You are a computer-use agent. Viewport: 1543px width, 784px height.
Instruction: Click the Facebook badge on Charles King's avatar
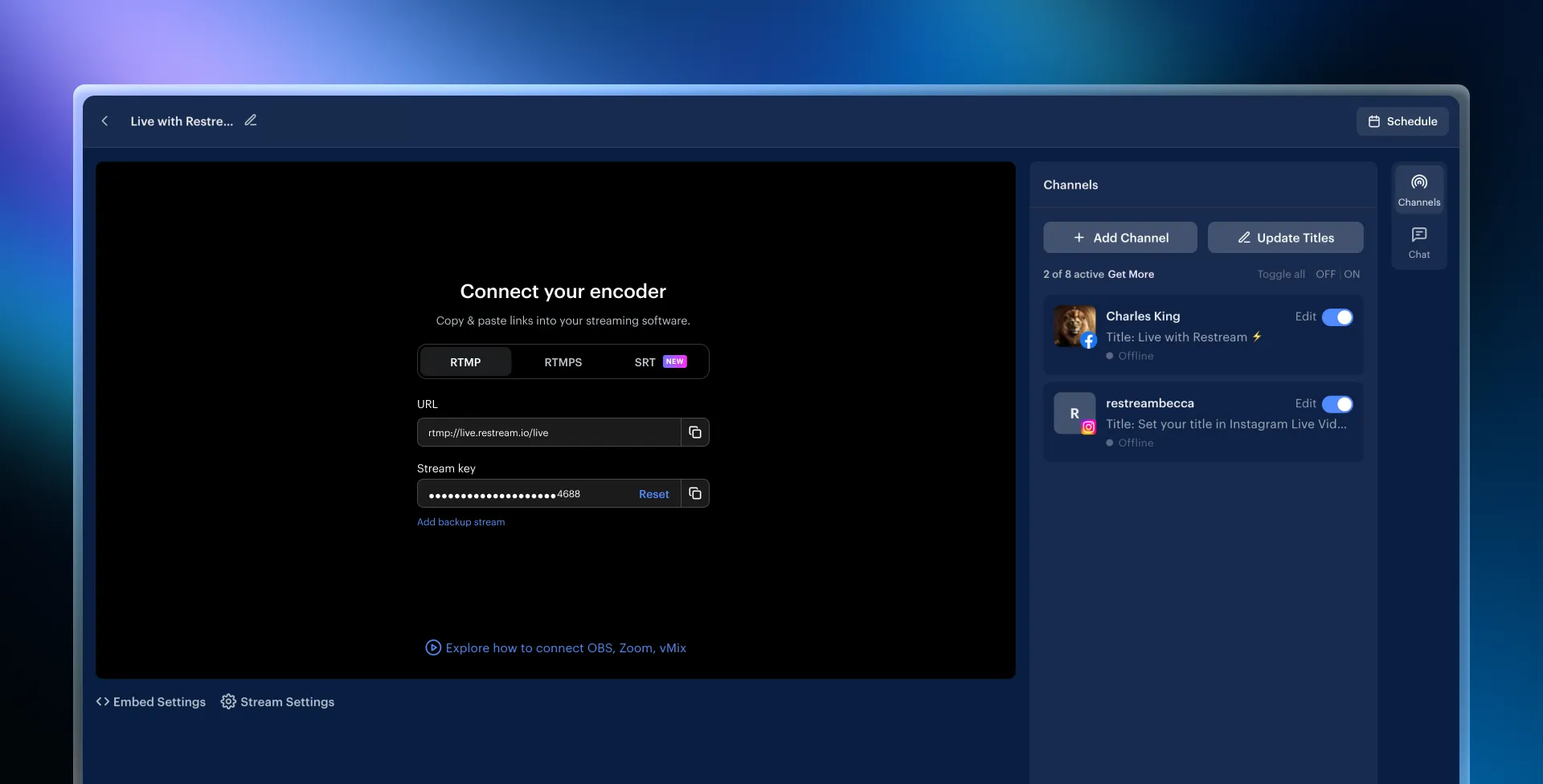1090,341
